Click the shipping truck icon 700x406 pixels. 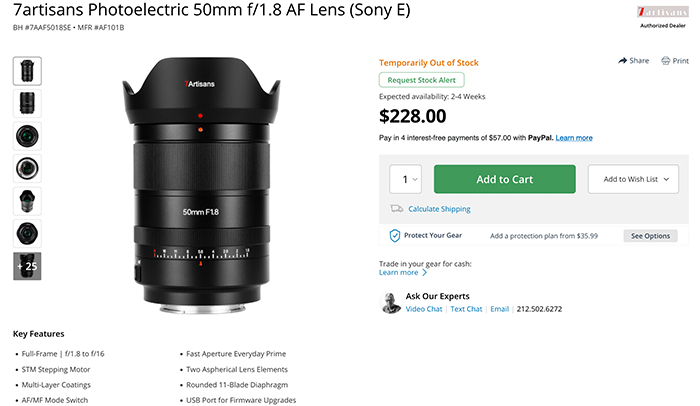click(x=396, y=209)
